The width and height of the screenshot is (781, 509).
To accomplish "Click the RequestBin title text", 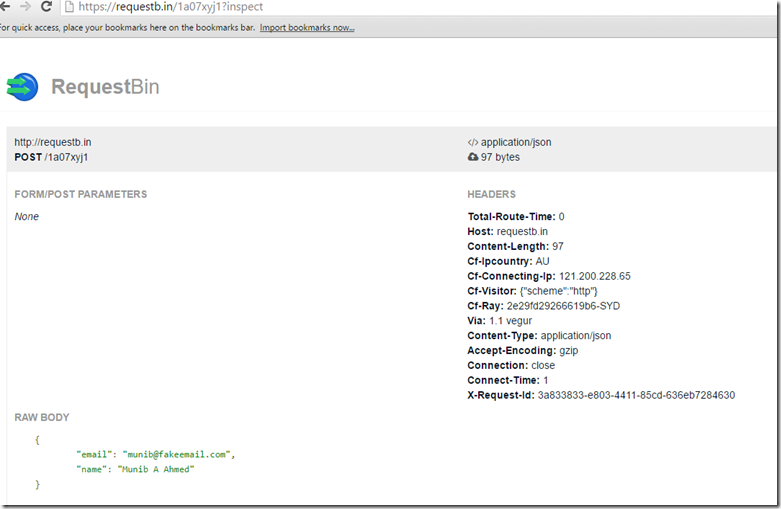I will [x=105, y=87].
